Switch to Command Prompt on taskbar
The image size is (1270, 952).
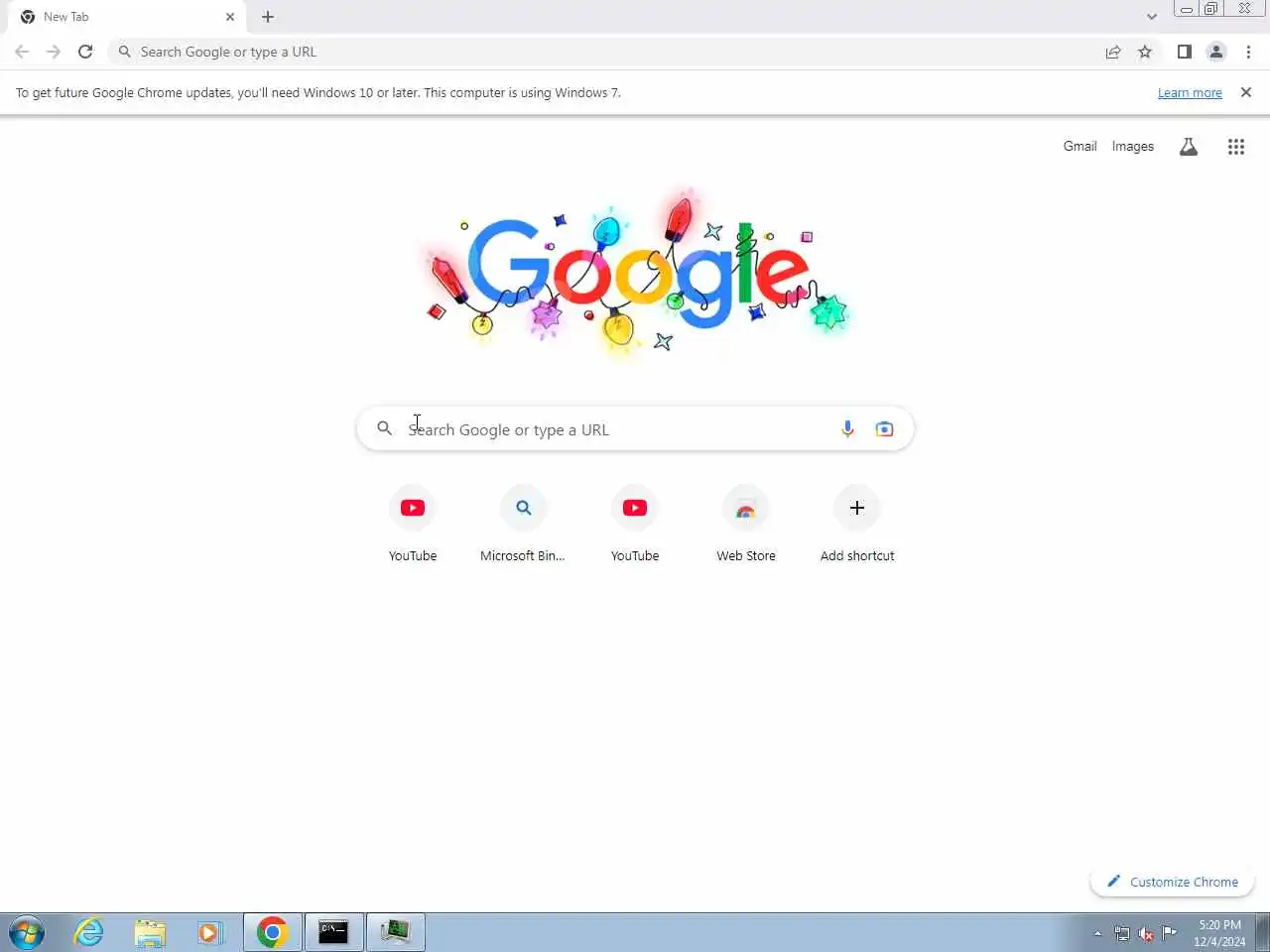coord(333,932)
